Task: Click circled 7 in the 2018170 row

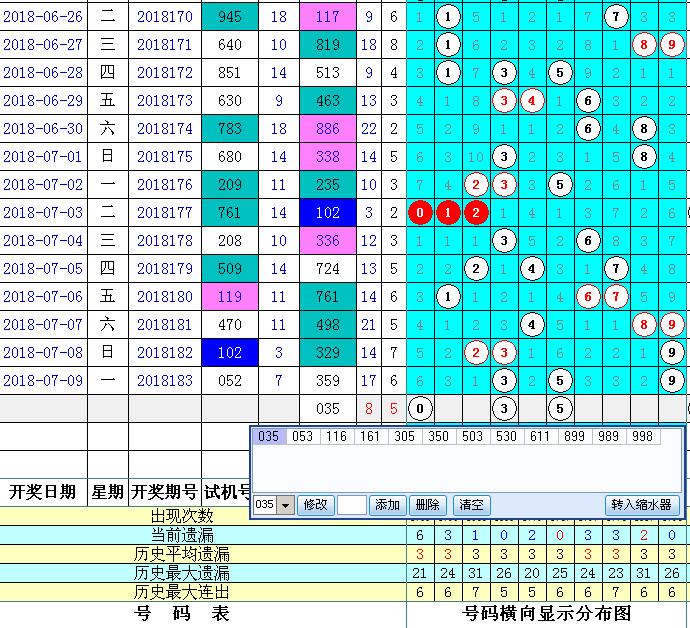Action: (x=616, y=17)
